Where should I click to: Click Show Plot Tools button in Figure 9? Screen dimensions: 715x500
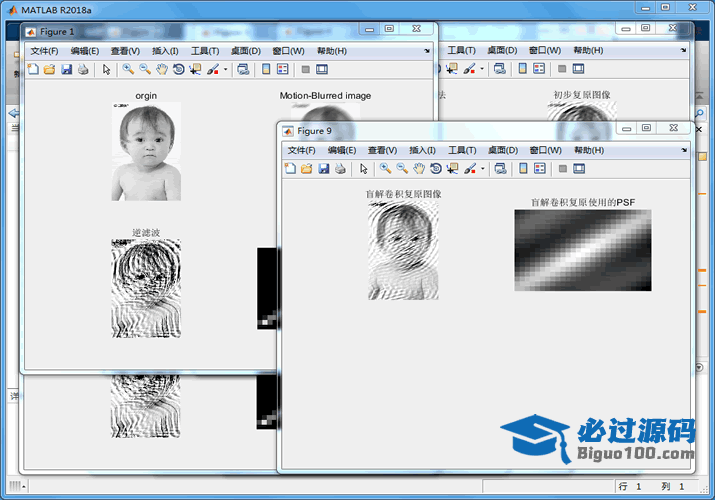click(x=579, y=169)
